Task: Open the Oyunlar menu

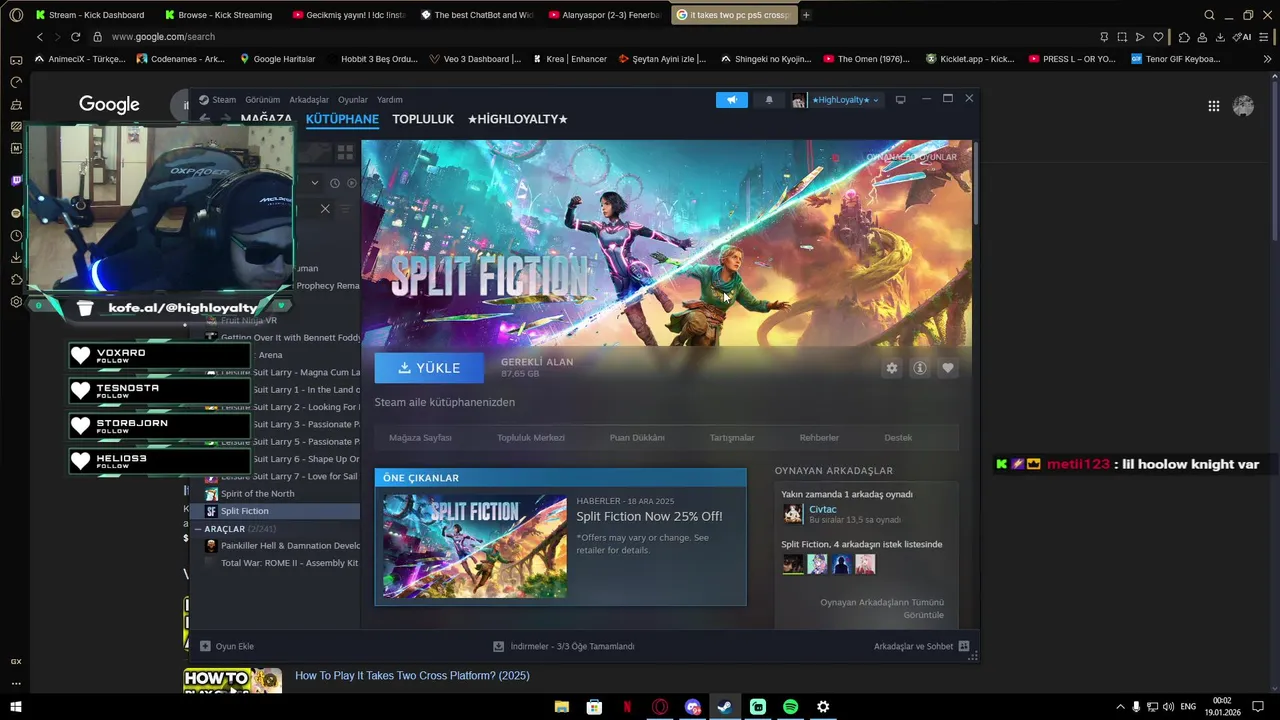Action: click(353, 100)
